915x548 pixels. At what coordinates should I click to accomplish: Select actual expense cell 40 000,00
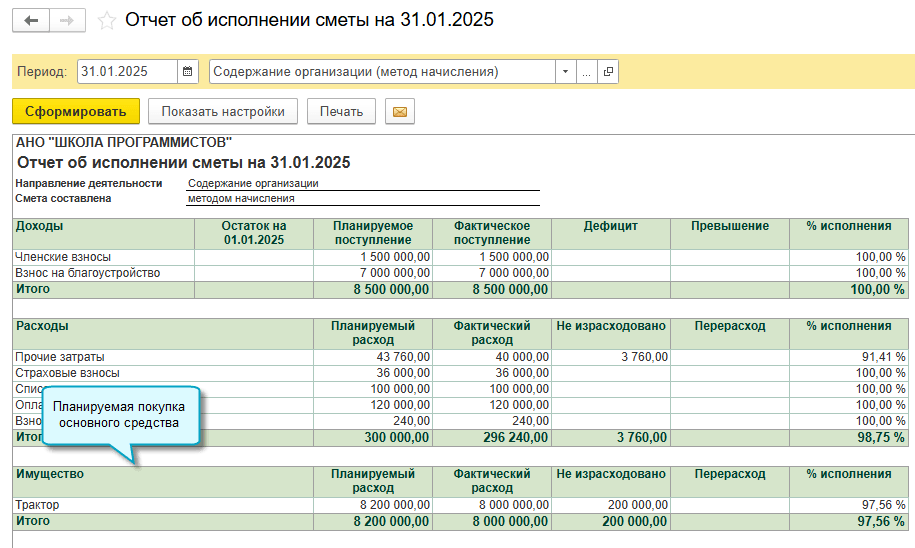tap(492, 357)
